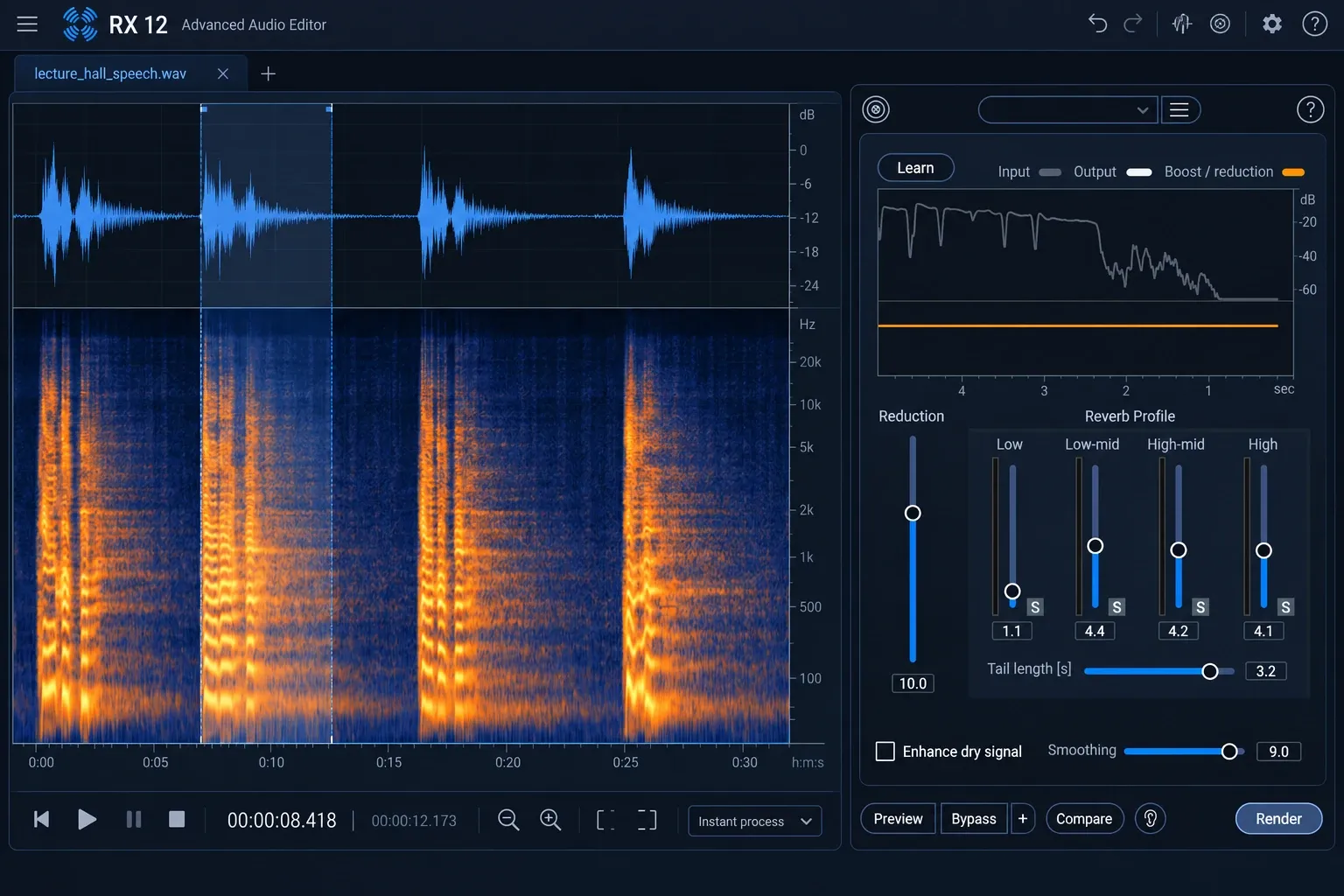Screen dimensions: 1344x896
Task: Click the Tail length value 3.2
Action: tap(1265, 671)
